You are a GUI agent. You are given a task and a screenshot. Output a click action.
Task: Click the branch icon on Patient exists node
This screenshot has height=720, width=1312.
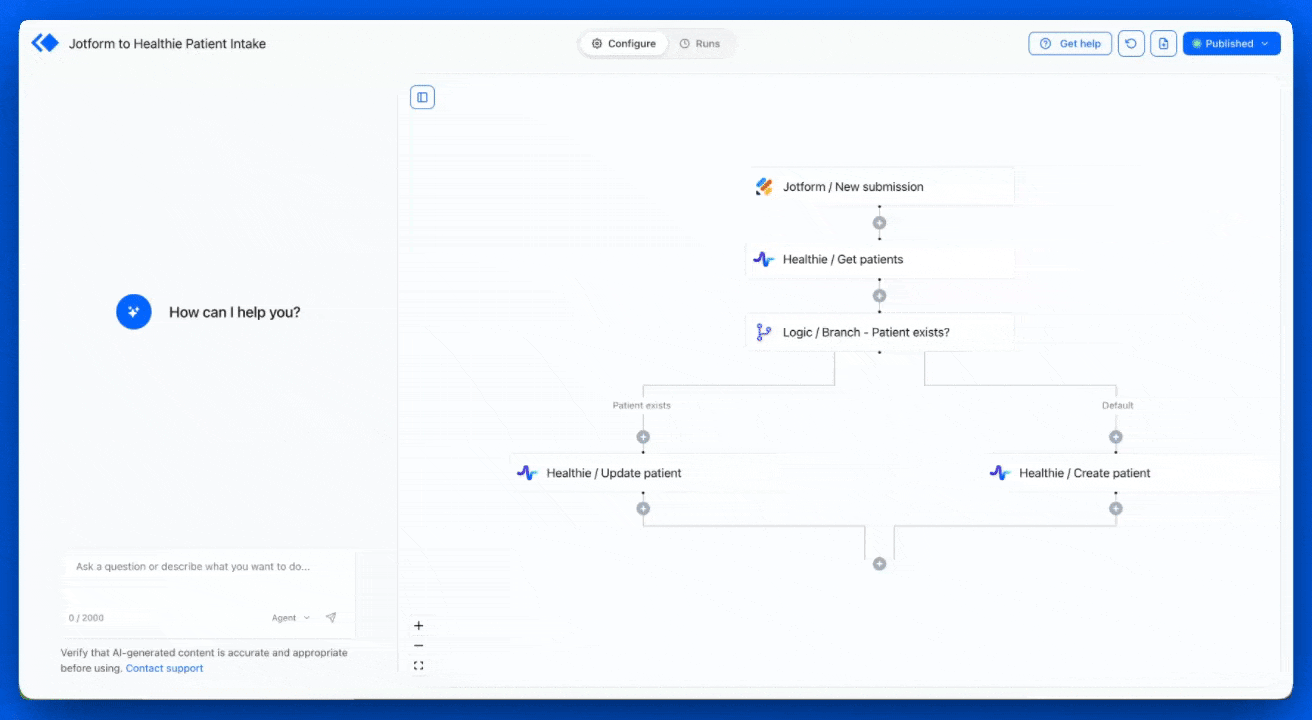coord(764,332)
